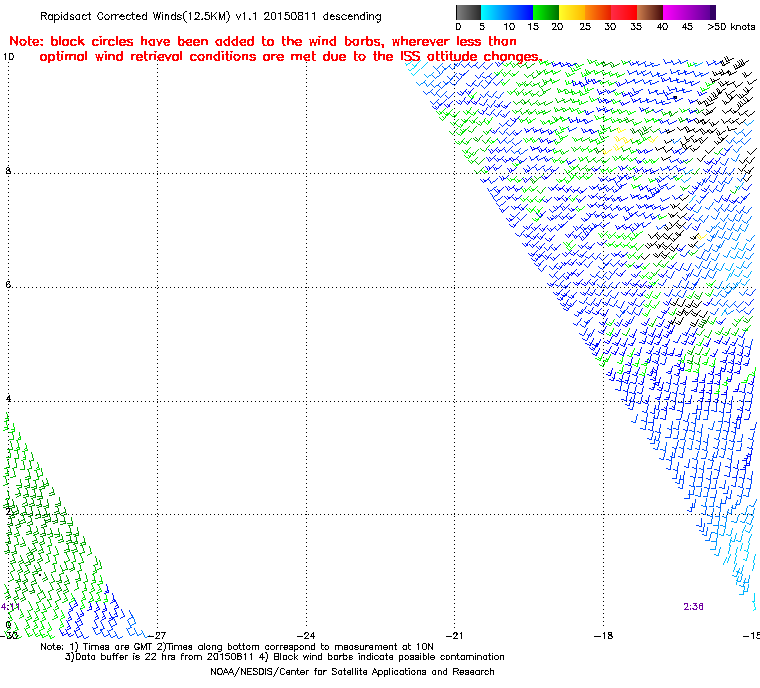The height and width of the screenshot is (688, 760).
Task: Click the magenta 40-45 knots color segment
Action: pos(676,12)
